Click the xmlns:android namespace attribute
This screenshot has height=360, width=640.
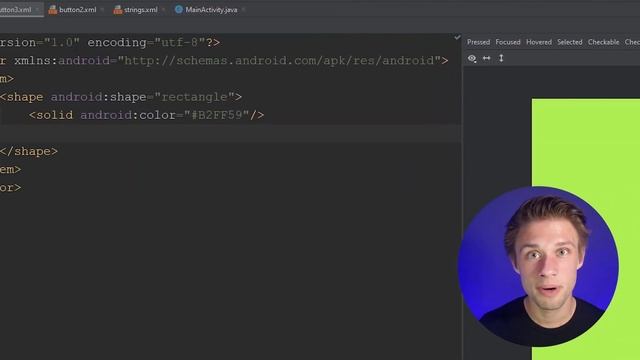(62, 61)
